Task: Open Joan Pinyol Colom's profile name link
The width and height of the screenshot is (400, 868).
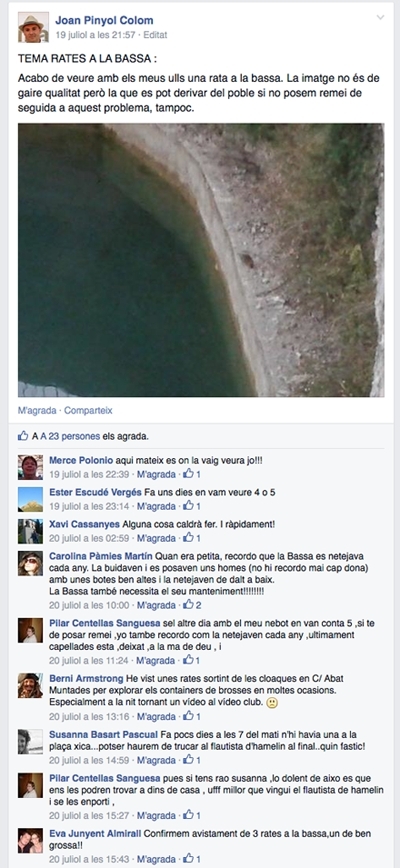Action: pos(104,20)
